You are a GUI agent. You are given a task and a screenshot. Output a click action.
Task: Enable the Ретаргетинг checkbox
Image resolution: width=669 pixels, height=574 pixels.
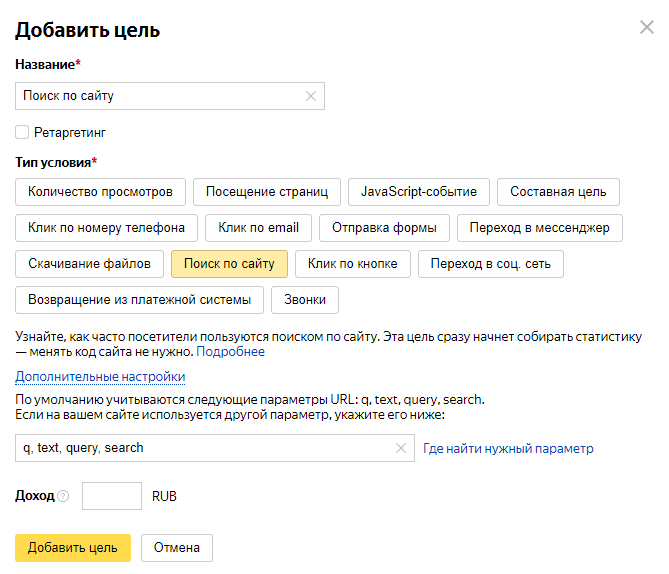pos(22,132)
